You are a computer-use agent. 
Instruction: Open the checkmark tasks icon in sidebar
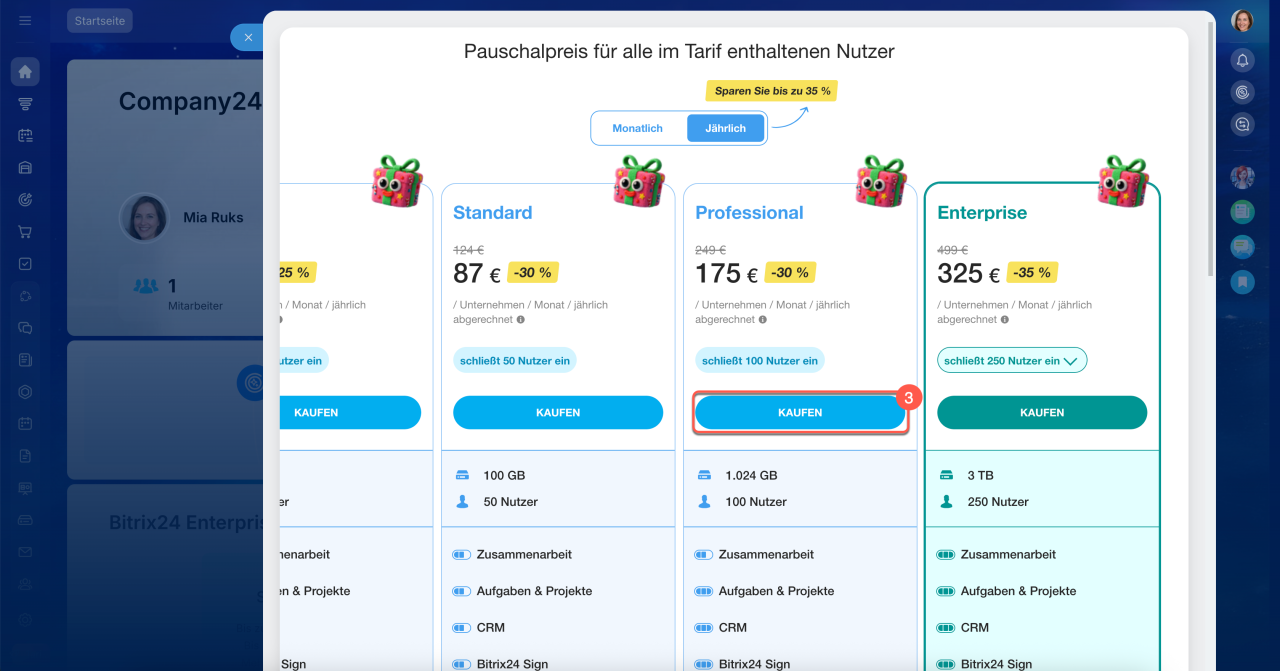[x=25, y=264]
